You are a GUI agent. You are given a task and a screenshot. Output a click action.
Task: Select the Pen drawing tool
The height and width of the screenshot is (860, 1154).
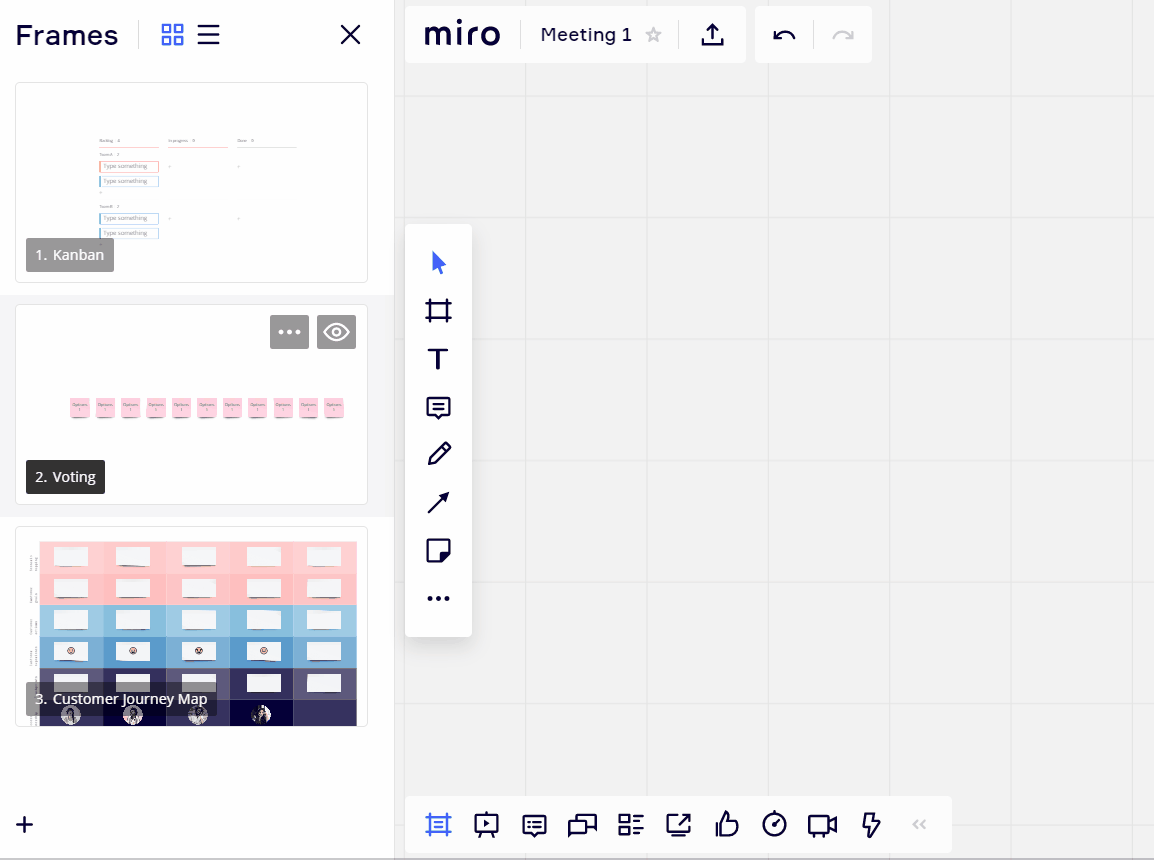pos(438,454)
